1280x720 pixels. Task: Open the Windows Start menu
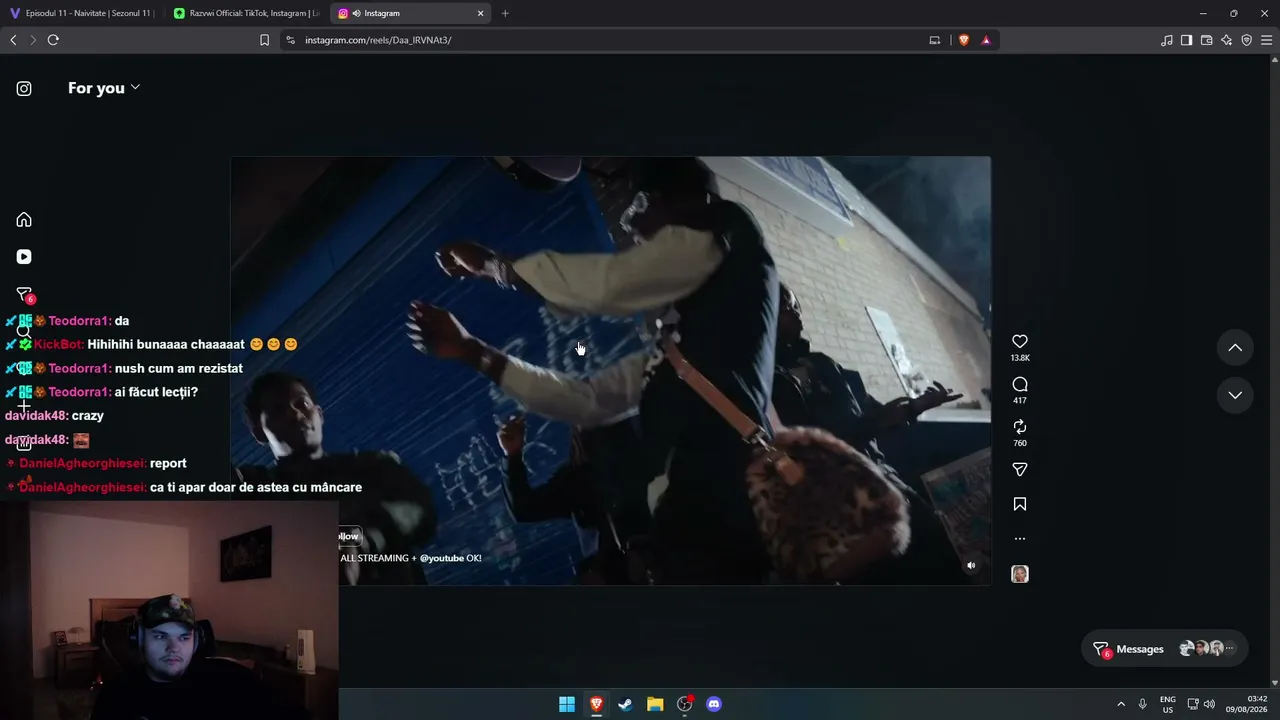coord(567,704)
